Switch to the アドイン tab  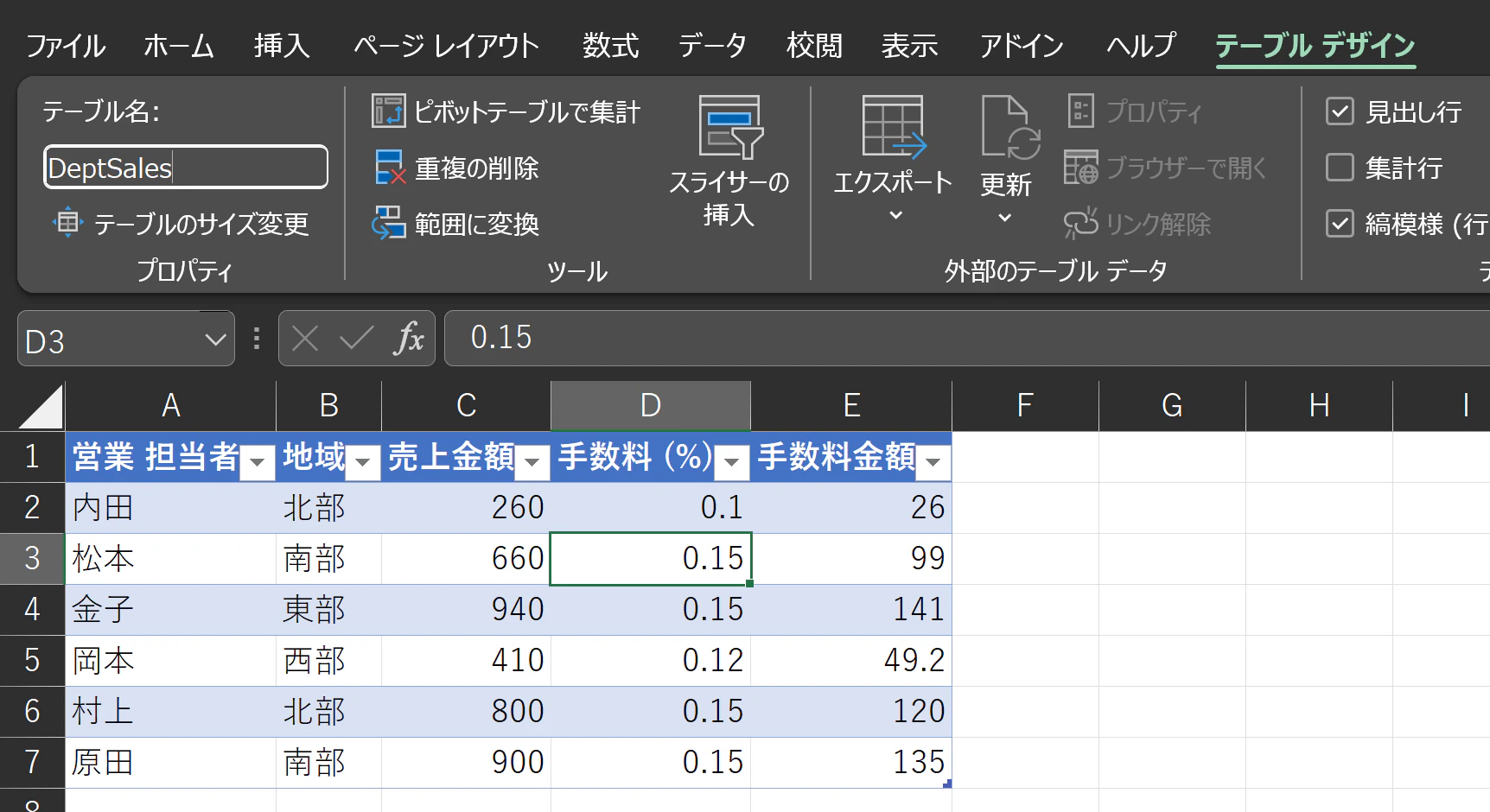(1022, 45)
